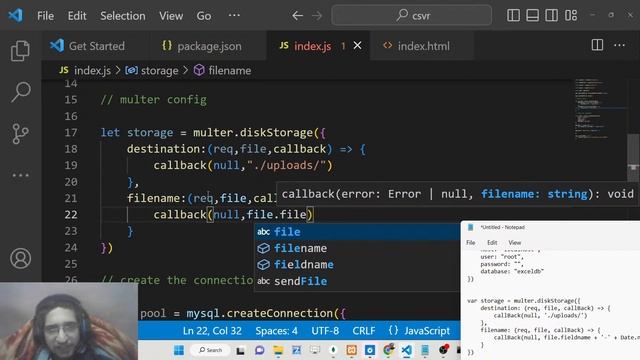
Task: Open File Explorer from the taskbar
Action: [278, 350]
